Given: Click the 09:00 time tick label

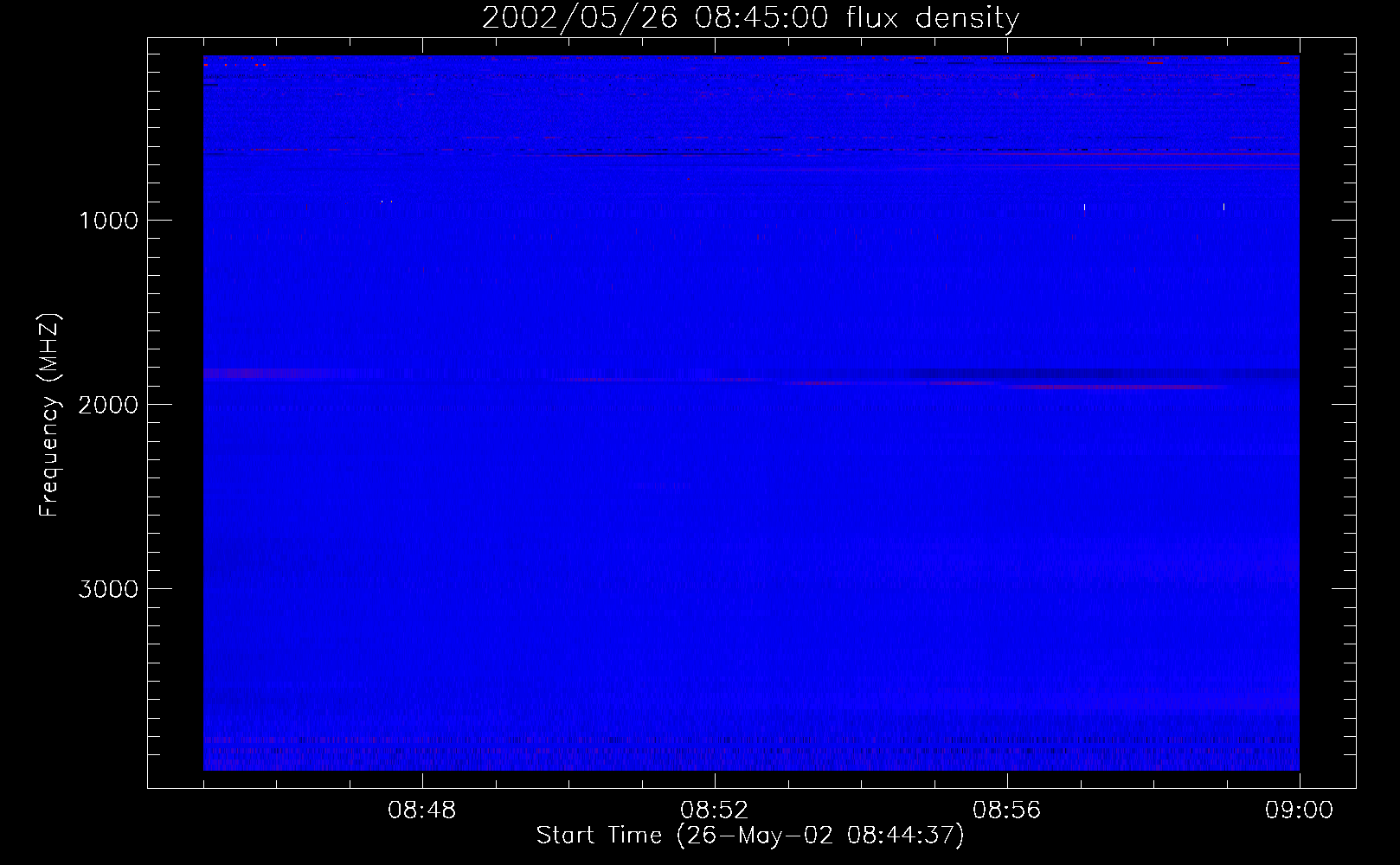Looking at the screenshot, I should 1299,811.
